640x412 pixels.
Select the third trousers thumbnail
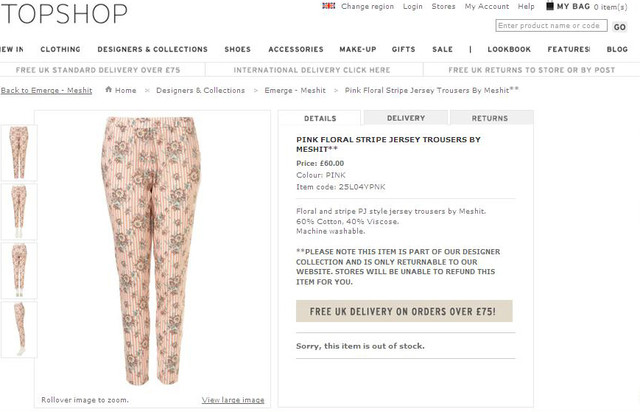pyautogui.click(x=19, y=270)
